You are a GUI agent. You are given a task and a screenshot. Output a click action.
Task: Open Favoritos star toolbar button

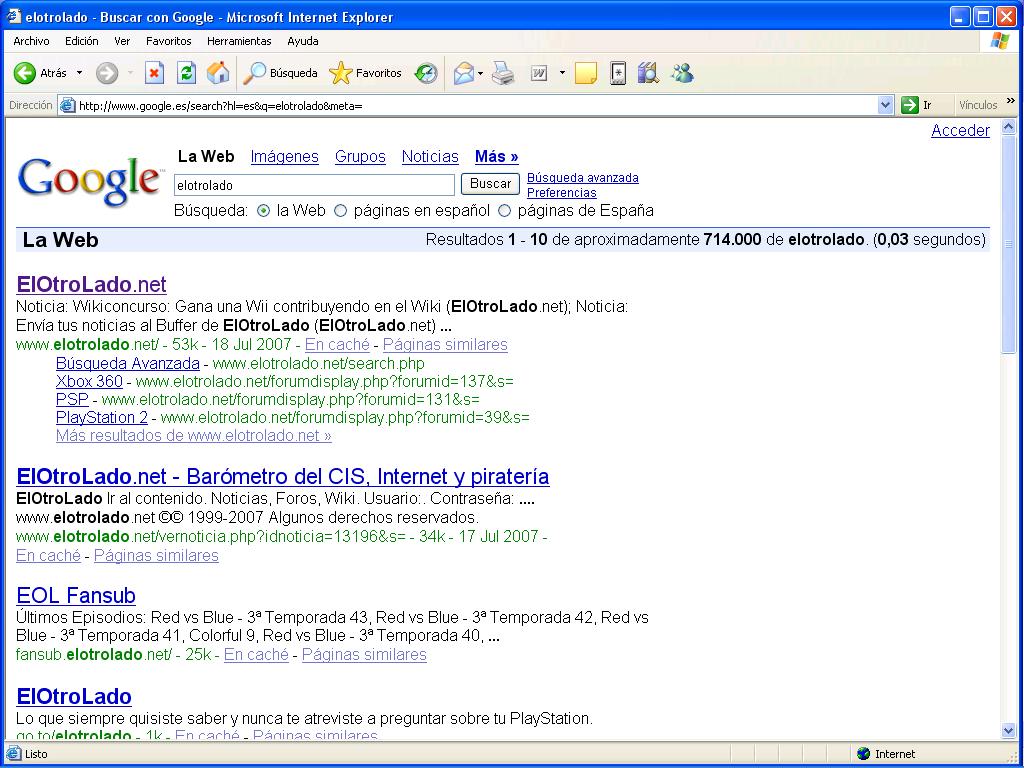coord(366,73)
